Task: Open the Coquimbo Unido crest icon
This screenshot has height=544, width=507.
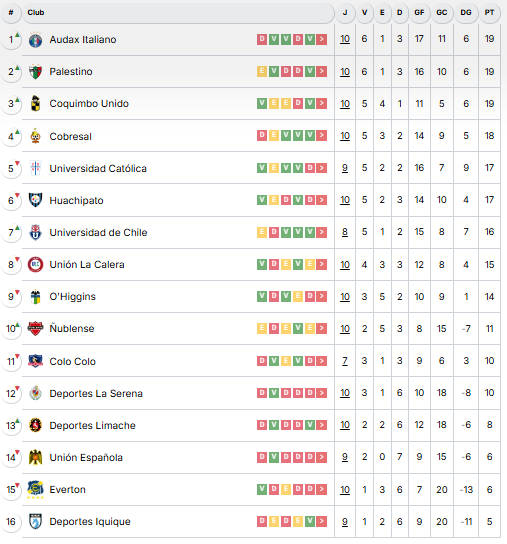Action: click(x=35, y=103)
